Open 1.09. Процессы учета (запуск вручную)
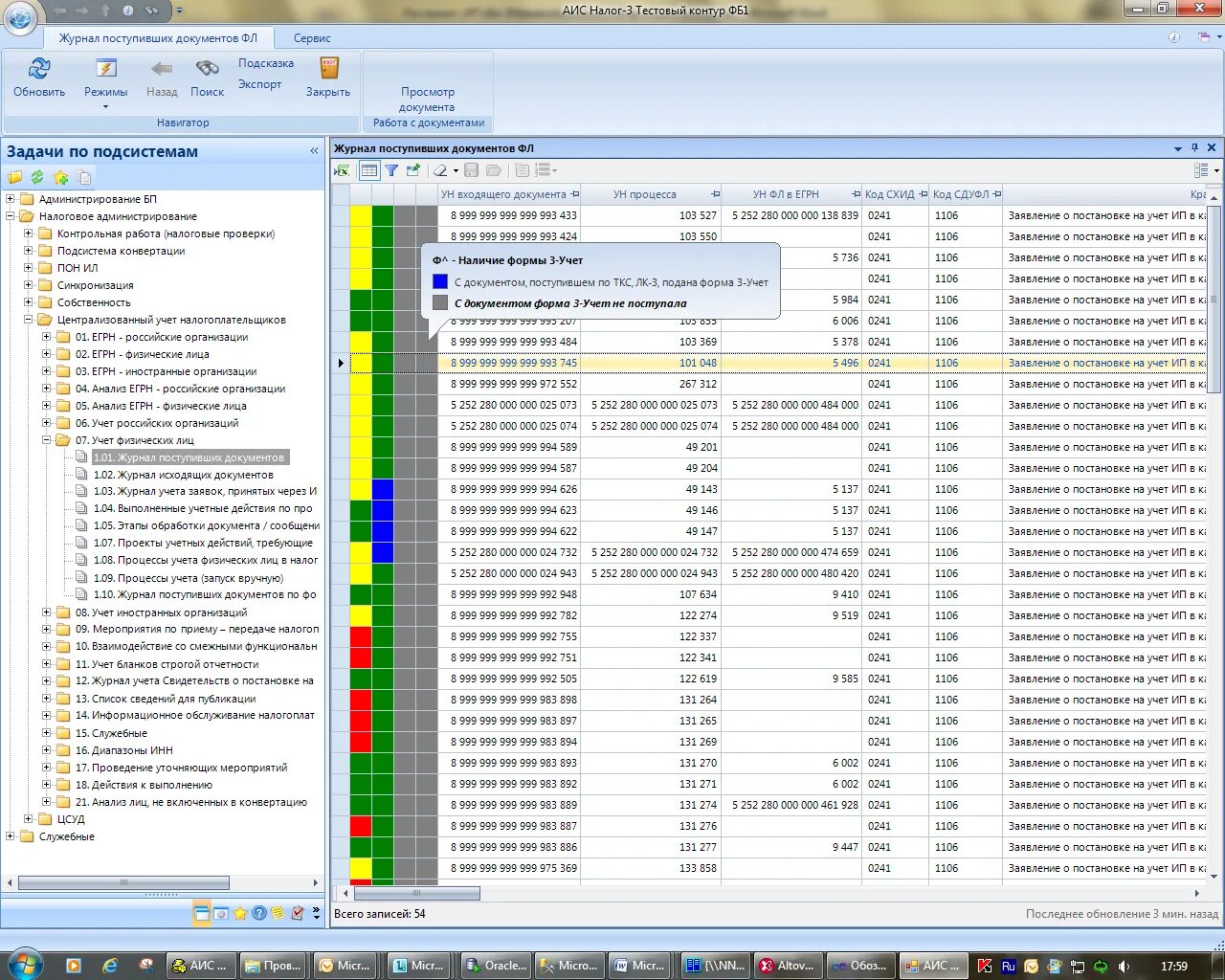 [188, 578]
